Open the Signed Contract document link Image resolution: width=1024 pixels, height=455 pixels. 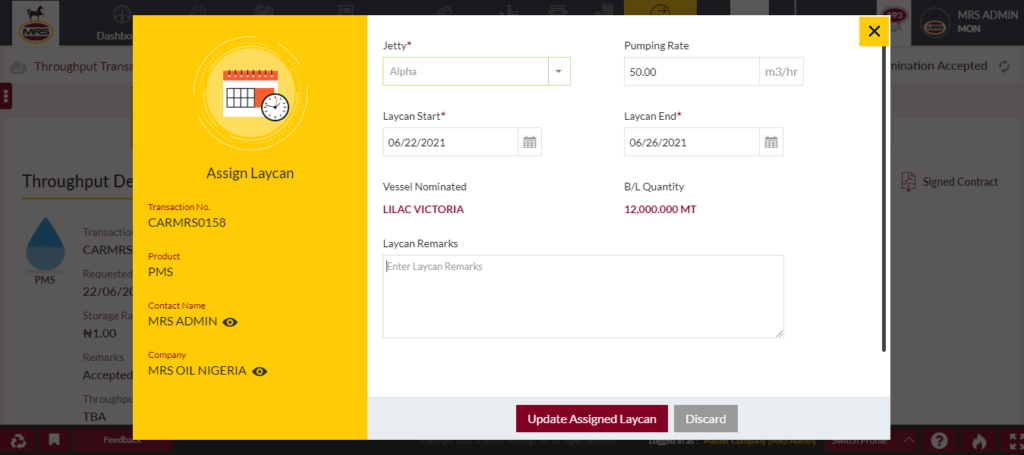pos(960,182)
